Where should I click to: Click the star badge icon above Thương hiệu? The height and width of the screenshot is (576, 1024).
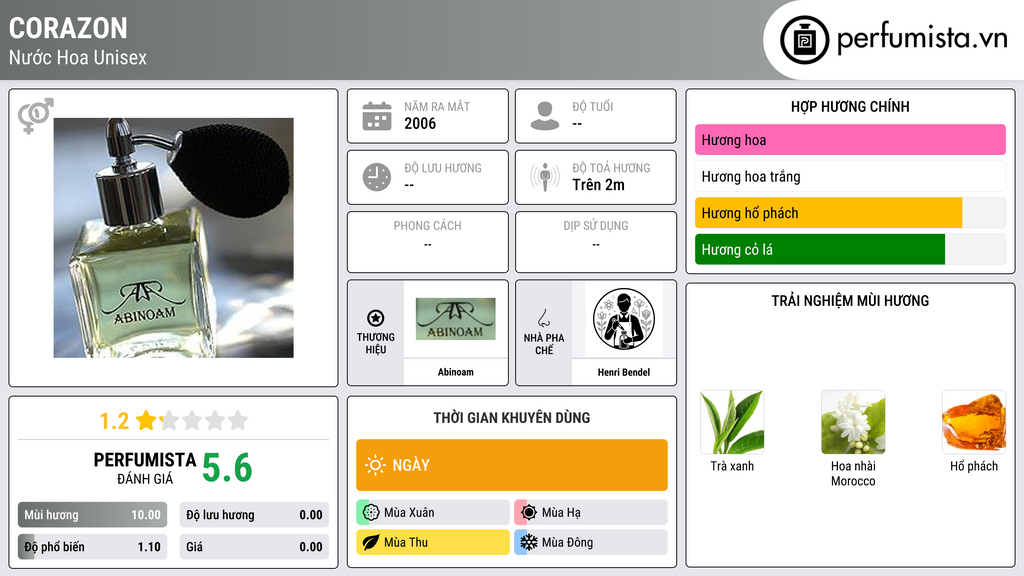click(376, 318)
